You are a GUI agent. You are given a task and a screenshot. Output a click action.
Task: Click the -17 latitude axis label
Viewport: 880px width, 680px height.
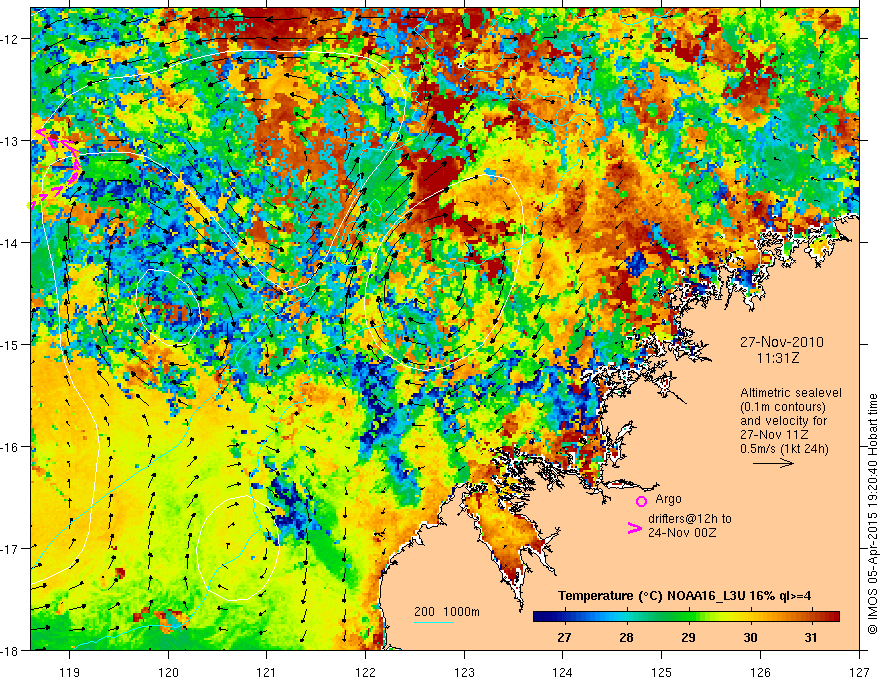(x=10, y=548)
